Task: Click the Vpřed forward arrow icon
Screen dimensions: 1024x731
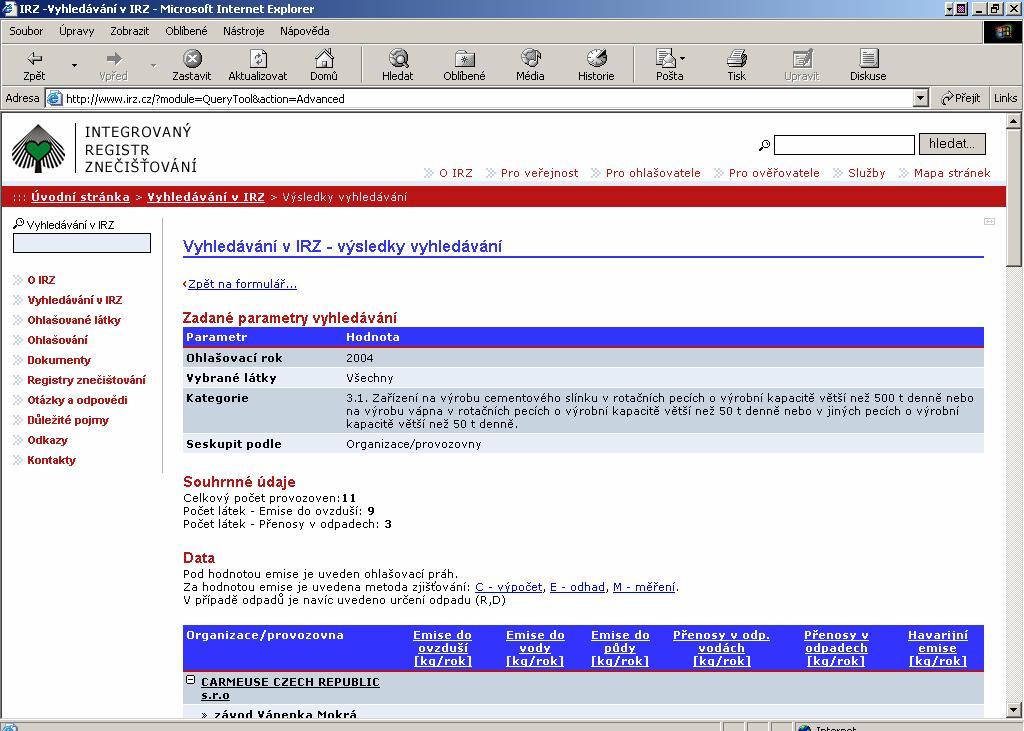Action: tap(114, 59)
